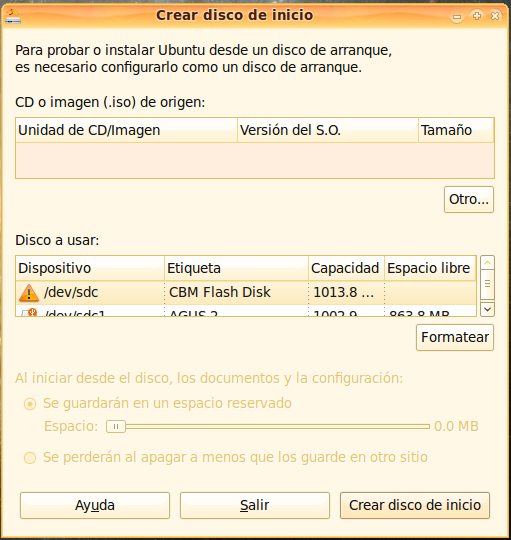The image size is (511, 540).
Task: Sort by Versión del S.O. column
Action: tap(328, 130)
